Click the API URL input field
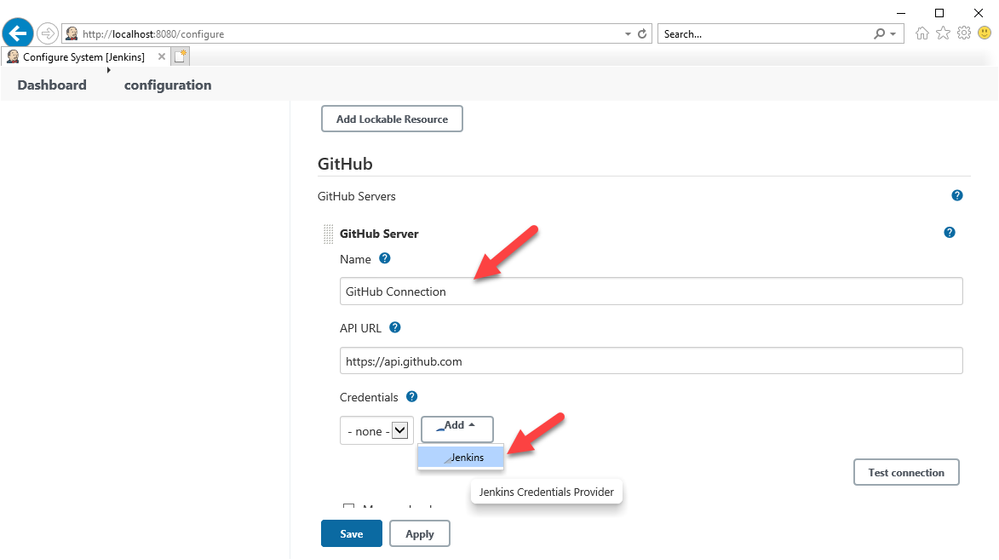Screen dimensions: 999x560 pyautogui.click(x=651, y=361)
